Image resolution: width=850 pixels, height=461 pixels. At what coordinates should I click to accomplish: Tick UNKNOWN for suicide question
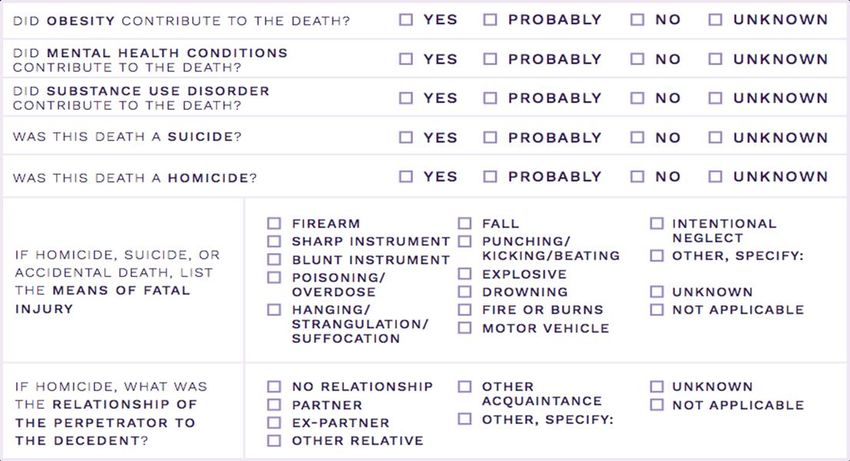[716, 137]
